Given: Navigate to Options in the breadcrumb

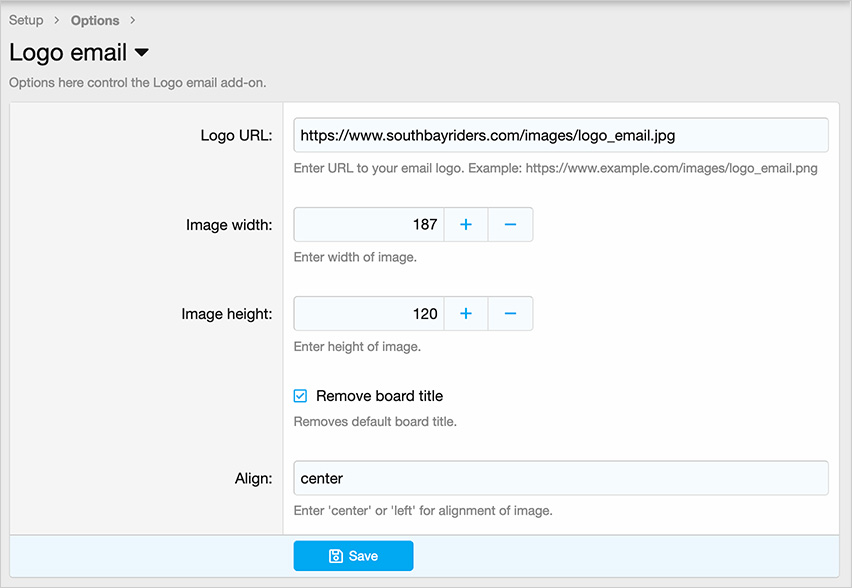Looking at the screenshot, I should tap(95, 20).
